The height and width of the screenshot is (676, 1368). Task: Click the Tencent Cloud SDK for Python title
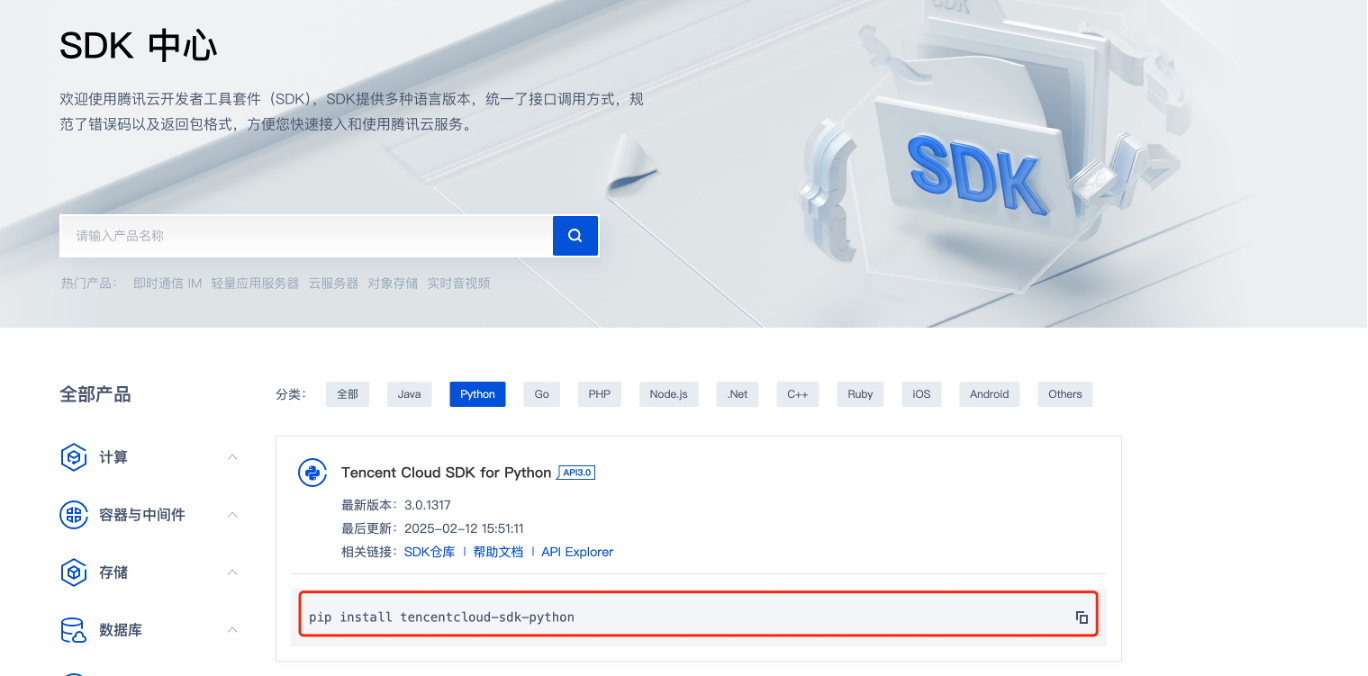pyautogui.click(x=446, y=473)
